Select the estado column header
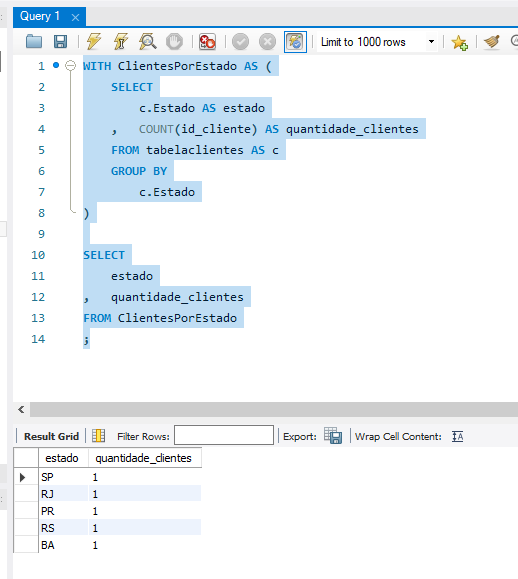 click(62, 458)
